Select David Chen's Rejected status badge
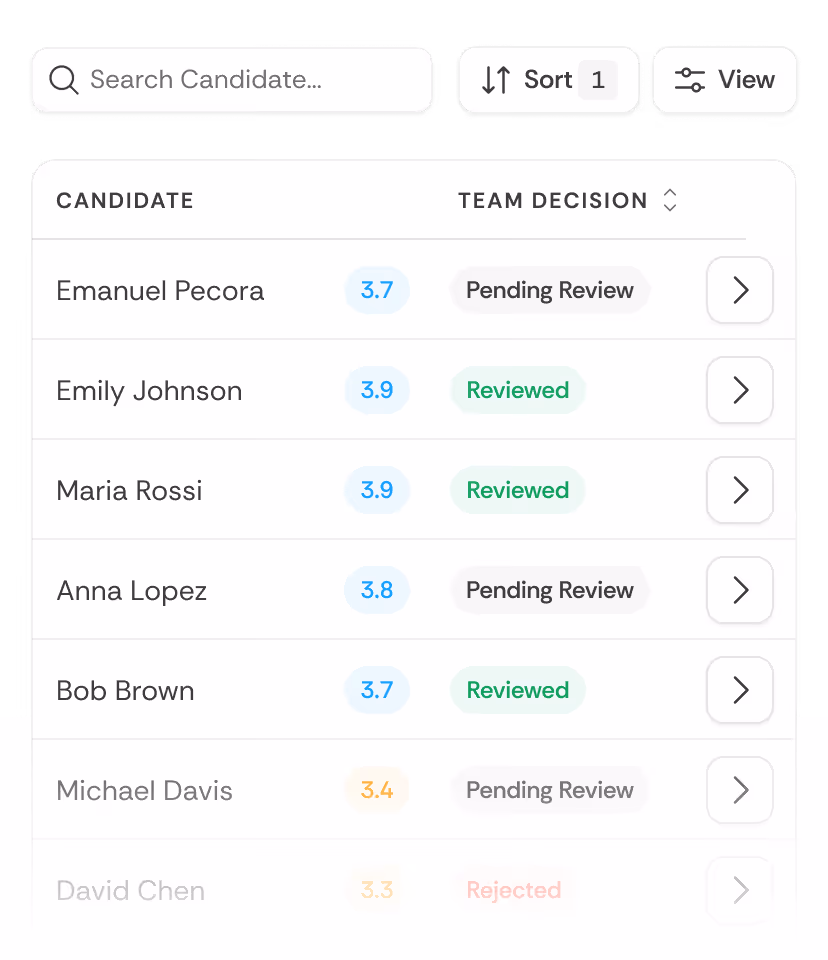This screenshot has width=828, height=960. tap(514, 890)
